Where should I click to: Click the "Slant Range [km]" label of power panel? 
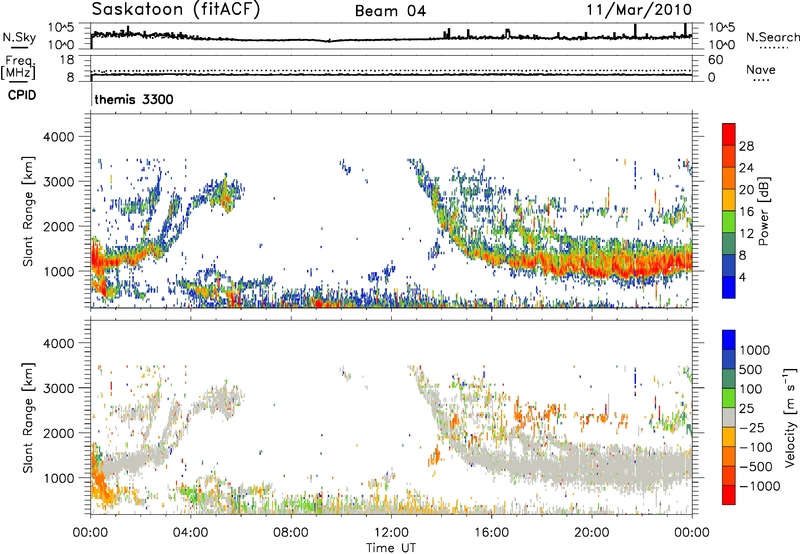point(28,211)
